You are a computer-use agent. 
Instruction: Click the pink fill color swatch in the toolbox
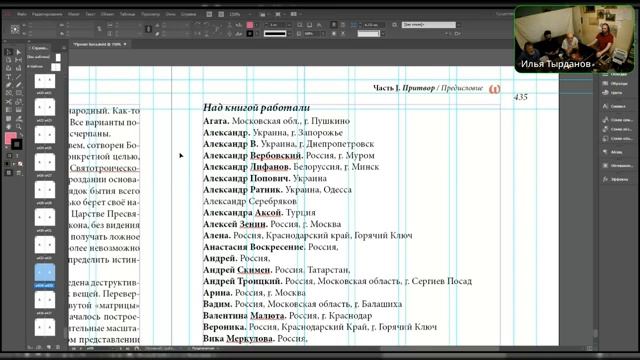tap(10, 138)
